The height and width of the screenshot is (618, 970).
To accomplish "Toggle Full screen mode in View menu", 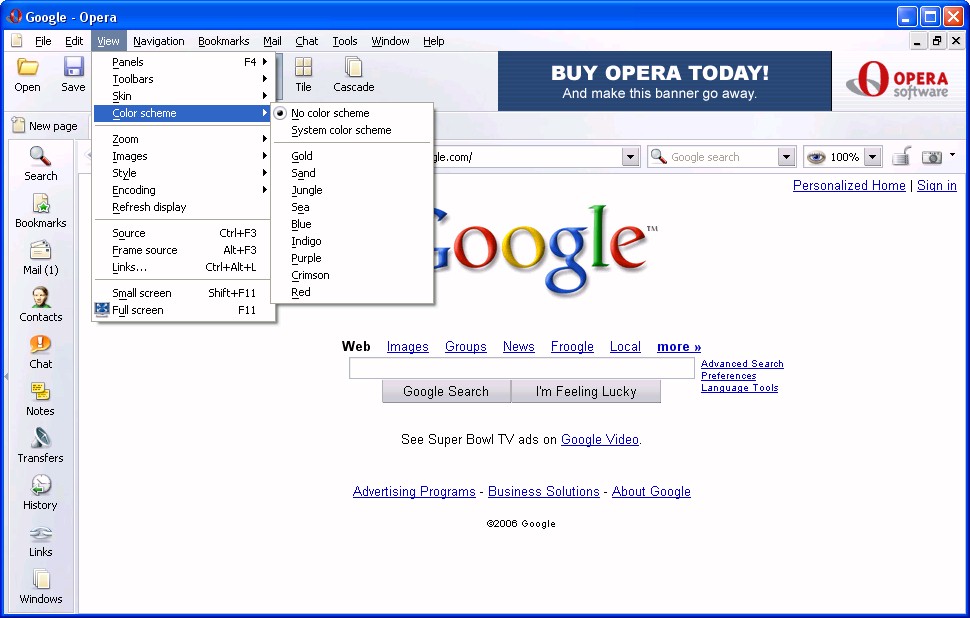I will pyautogui.click(x=138, y=310).
